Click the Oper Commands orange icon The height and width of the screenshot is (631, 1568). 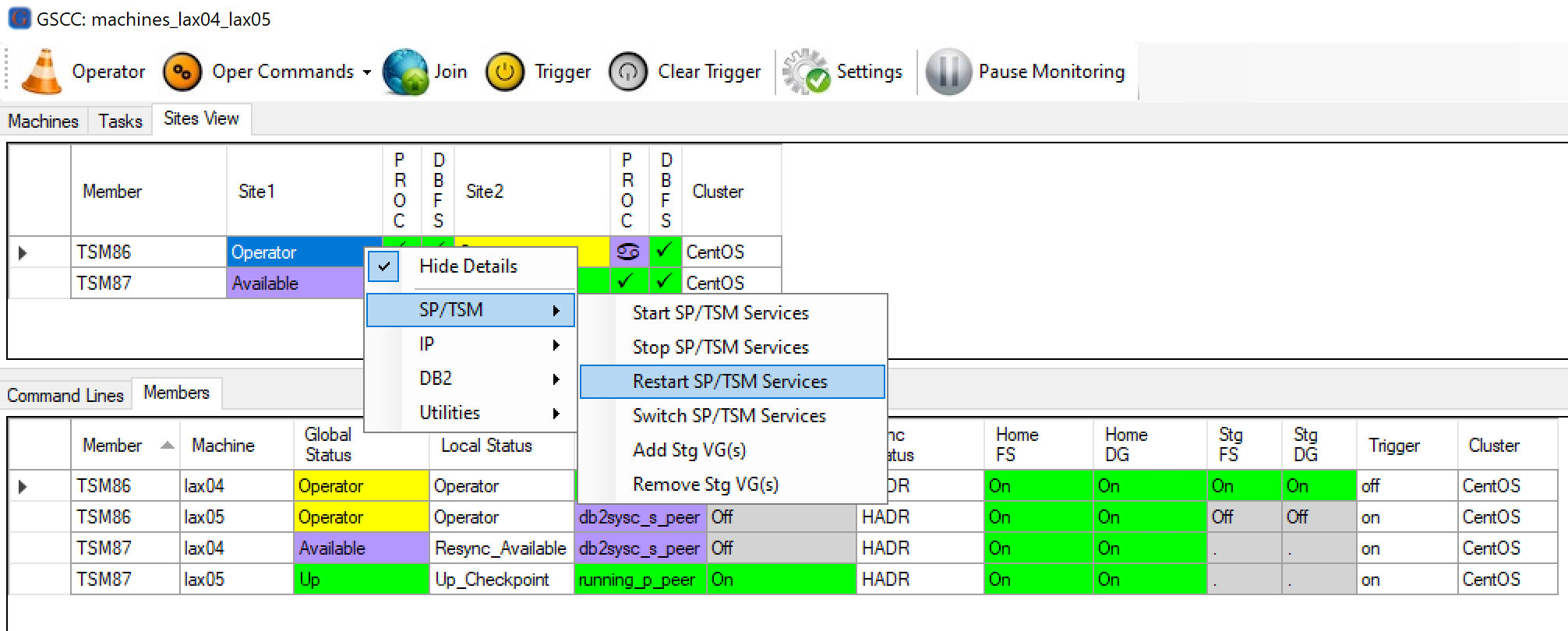point(182,72)
